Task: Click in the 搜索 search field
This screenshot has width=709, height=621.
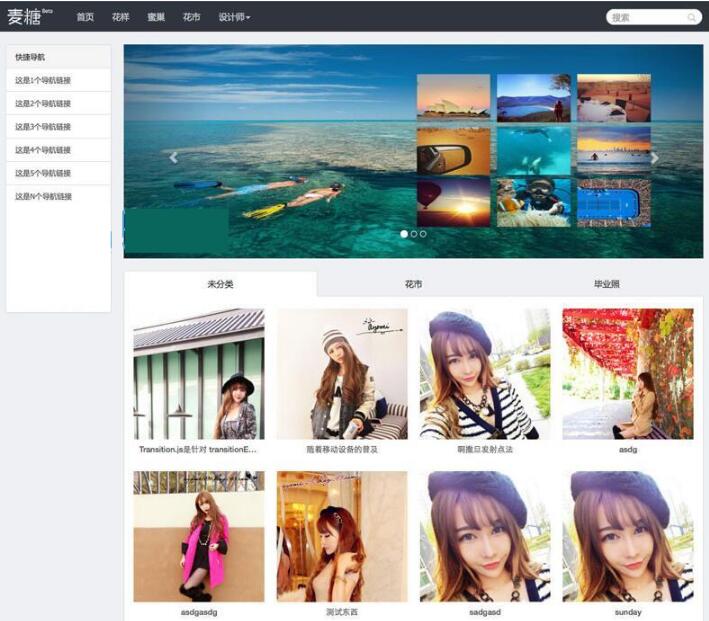Action: coord(645,18)
